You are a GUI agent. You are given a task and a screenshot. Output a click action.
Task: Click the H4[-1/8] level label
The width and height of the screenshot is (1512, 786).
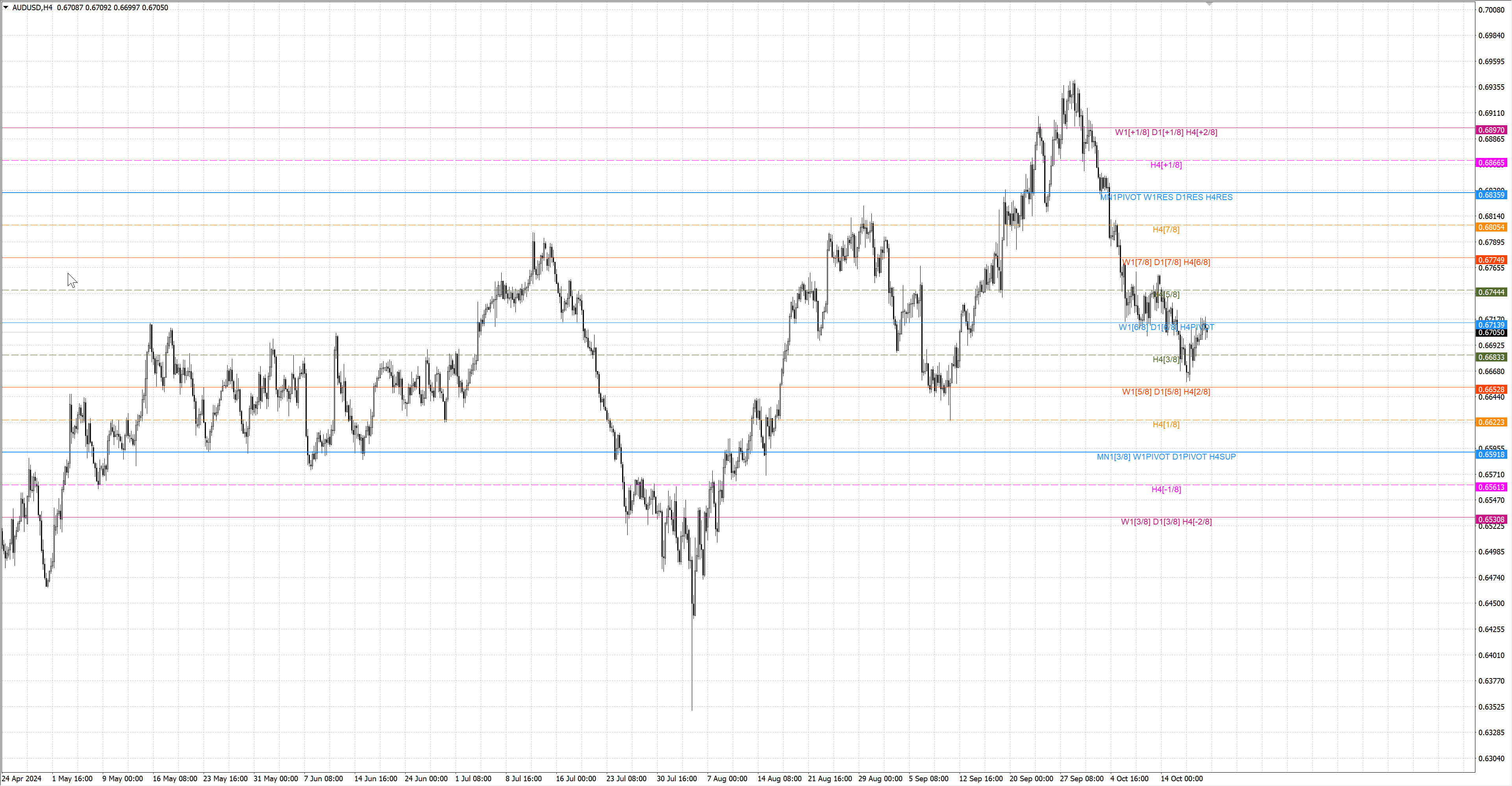1165,489
